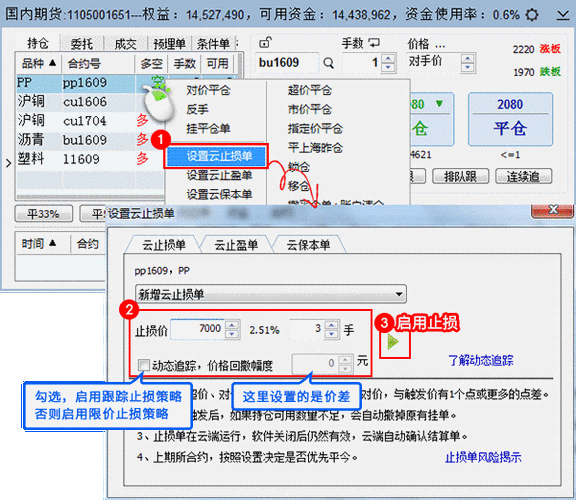This screenshot has width=576, height=500.
Task: Choose 指定价平仓 in context menu
Action: (315, 129)
